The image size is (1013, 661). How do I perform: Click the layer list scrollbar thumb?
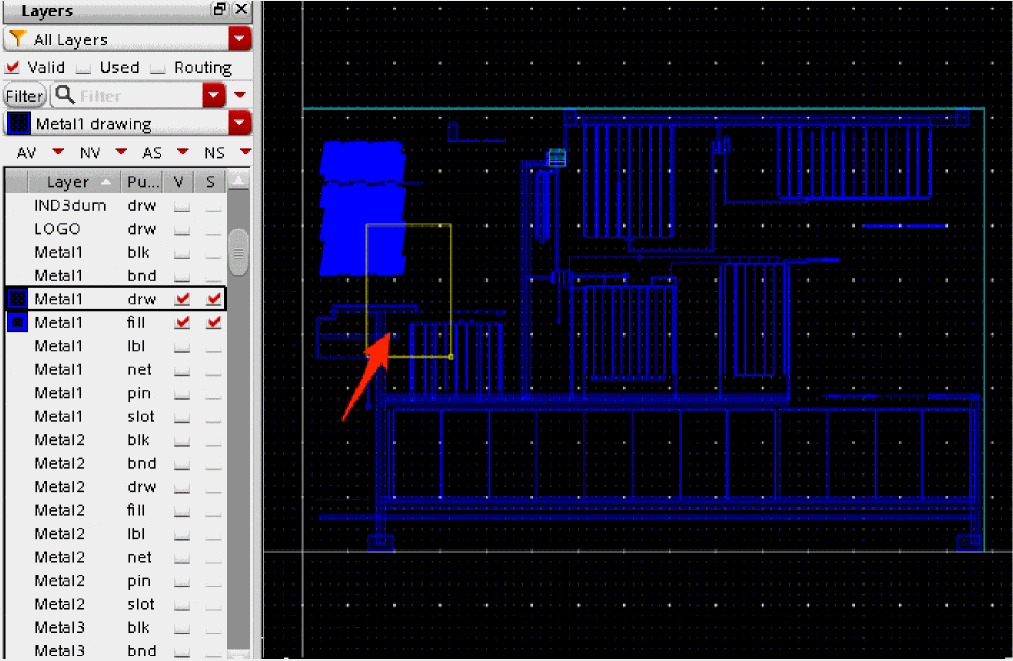tap(238, 252)
